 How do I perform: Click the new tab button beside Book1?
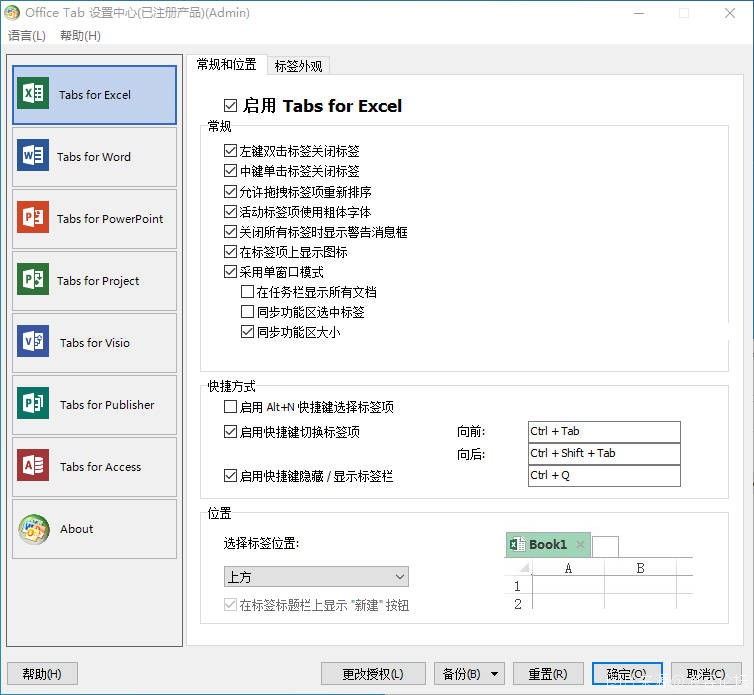pyautogui.click(x=605, y=546)
